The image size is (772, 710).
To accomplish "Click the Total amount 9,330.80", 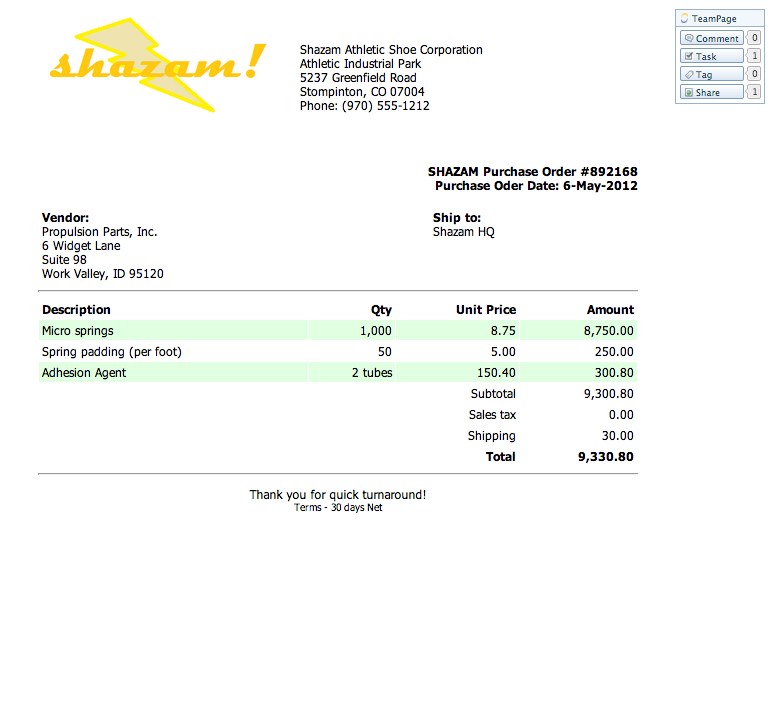I will pos(605,457).
